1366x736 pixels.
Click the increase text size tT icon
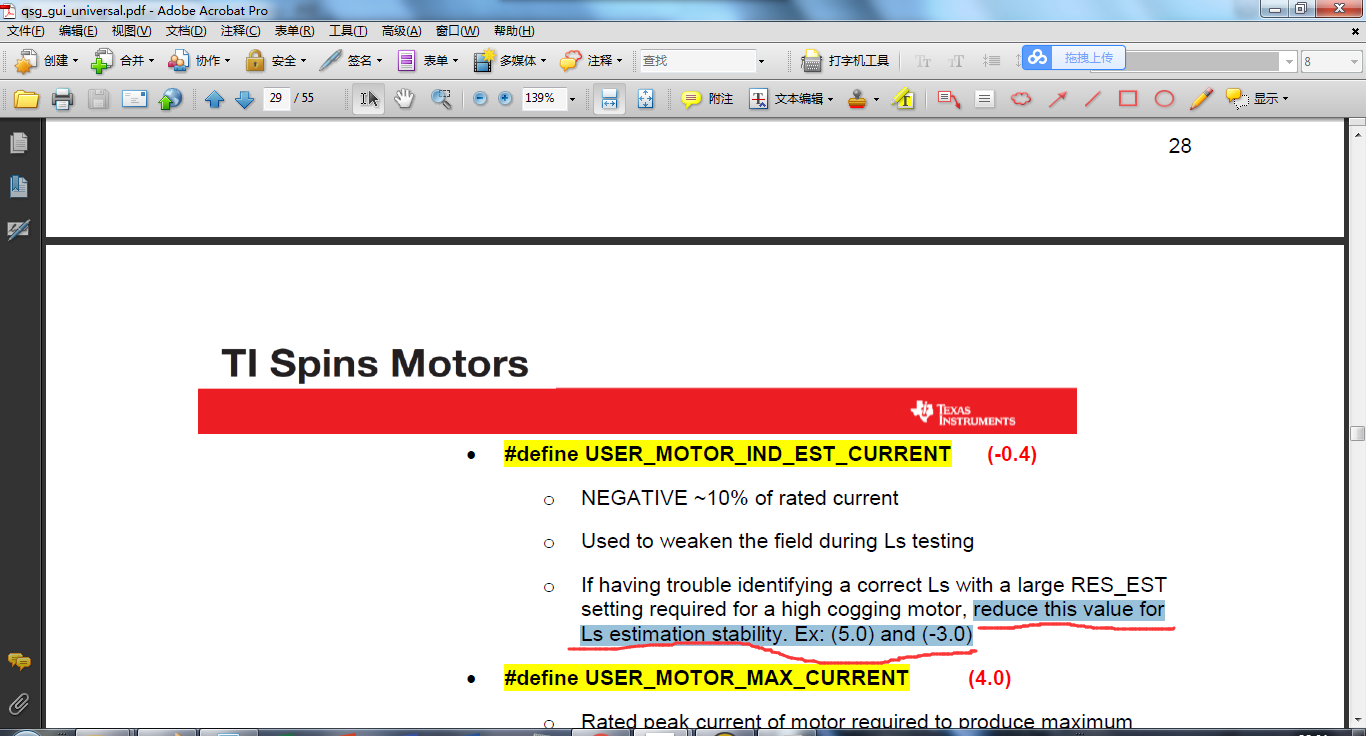[x=957, y=61]
